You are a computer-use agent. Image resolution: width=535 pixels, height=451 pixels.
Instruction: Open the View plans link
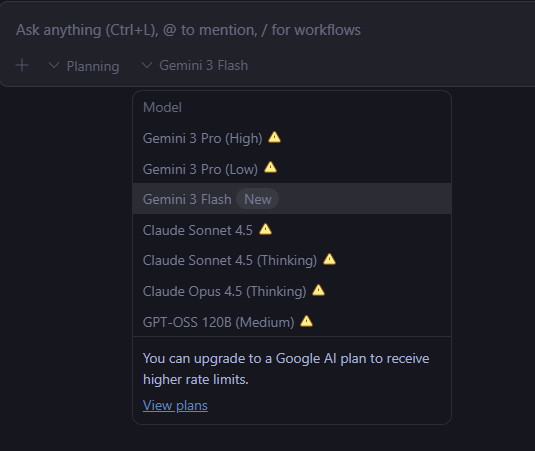tap(175, 405)
